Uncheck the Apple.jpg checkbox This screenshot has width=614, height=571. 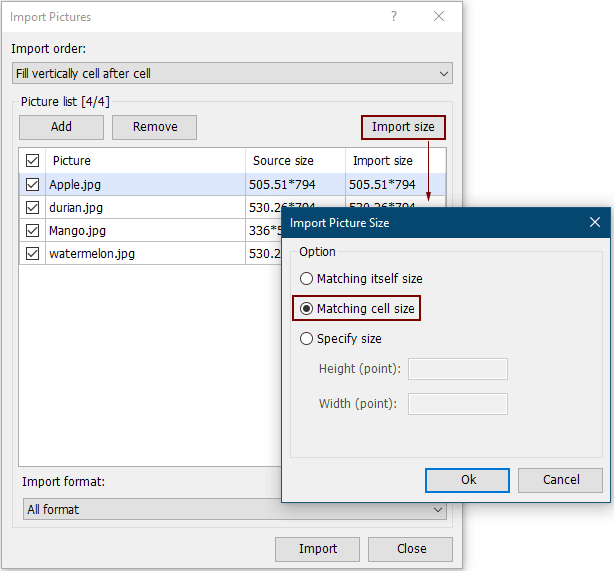click(33, 184)
